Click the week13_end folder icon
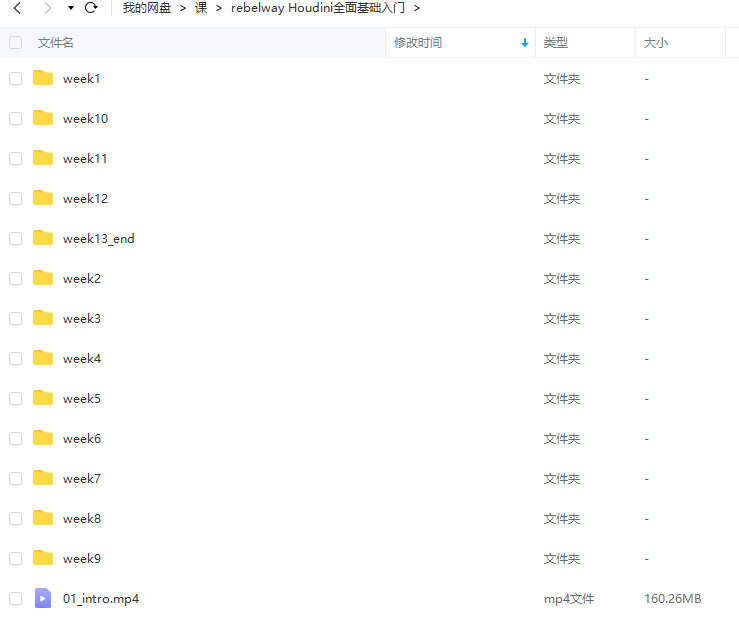The height and width of the screenshot is (625, 739). tap(43, 238)
